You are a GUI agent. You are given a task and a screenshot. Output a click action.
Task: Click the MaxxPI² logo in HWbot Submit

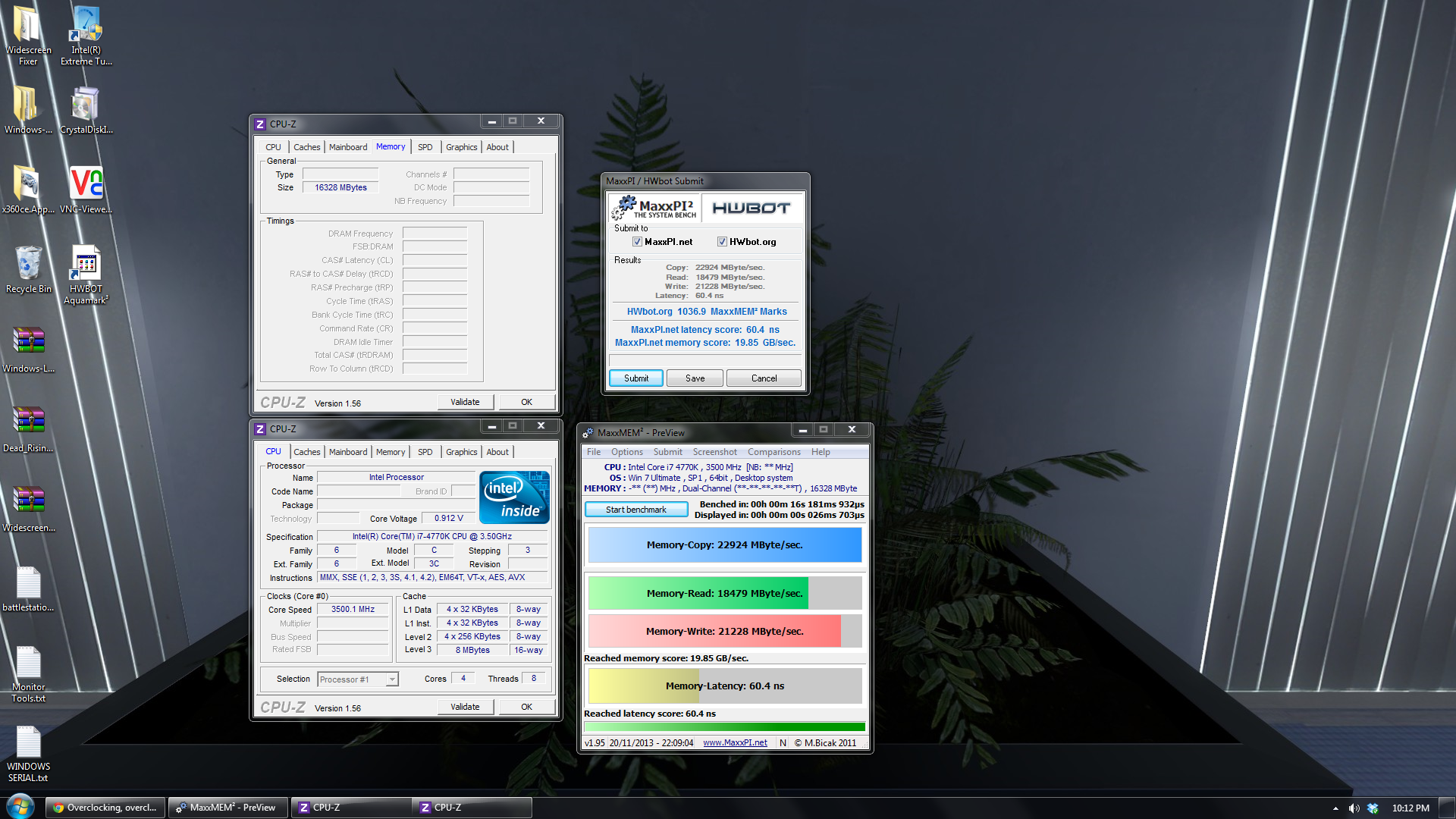coord(654,207)
